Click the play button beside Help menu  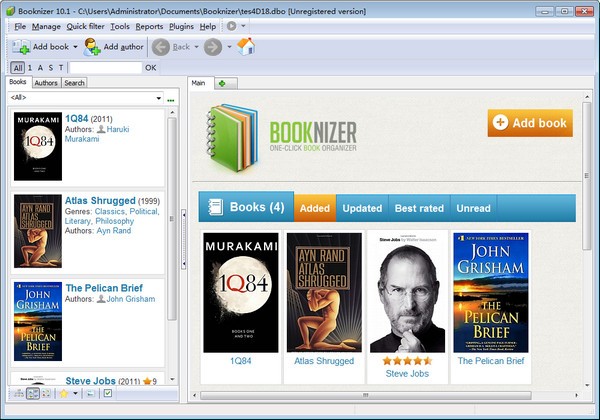click(x=231, y=26)
